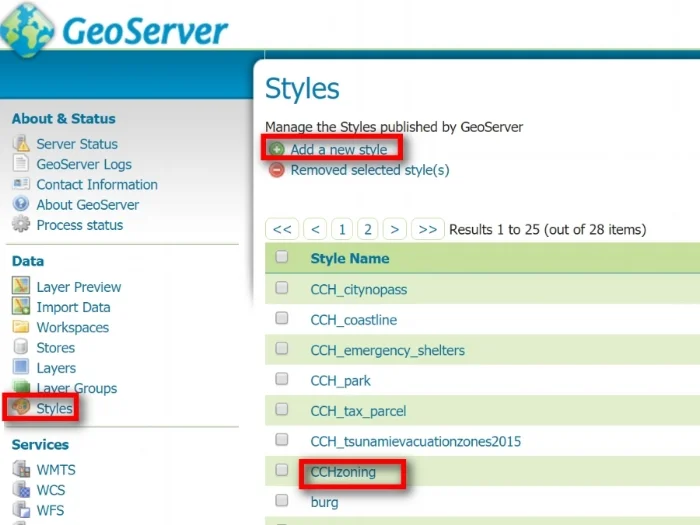Open Process status page
This screenshot has height=525, width=700.
[79, 225]
